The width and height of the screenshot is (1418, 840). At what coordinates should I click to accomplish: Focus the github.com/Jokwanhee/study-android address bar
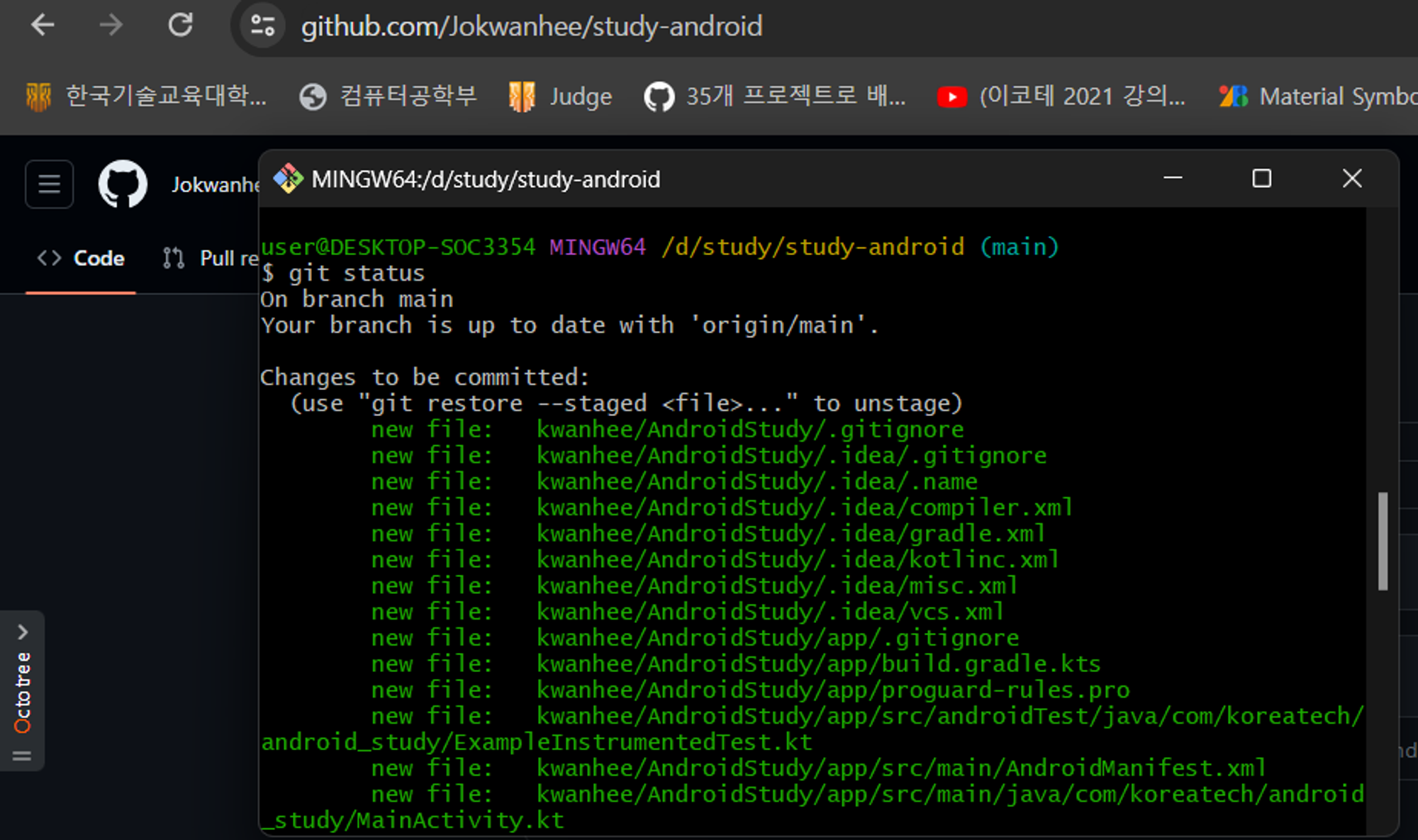point(532,27)
